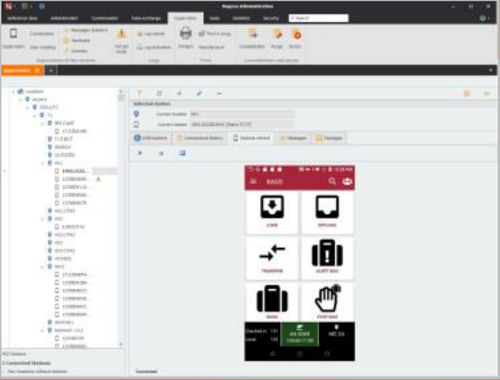Open the Security ribbon tab
The image size is (500, 380).
(x=271, y=18)
